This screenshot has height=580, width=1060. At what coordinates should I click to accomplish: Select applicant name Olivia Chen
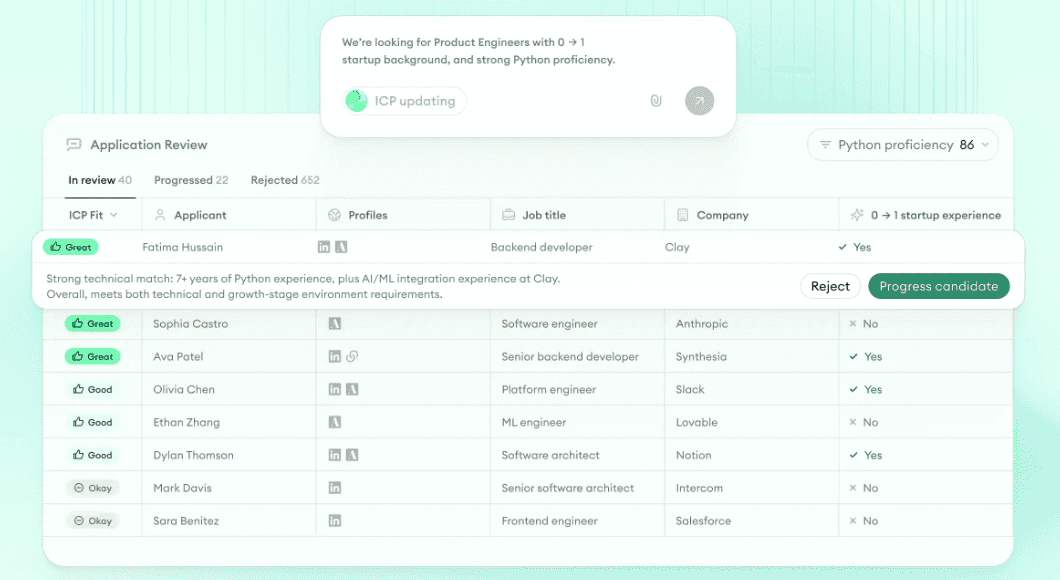184,389
